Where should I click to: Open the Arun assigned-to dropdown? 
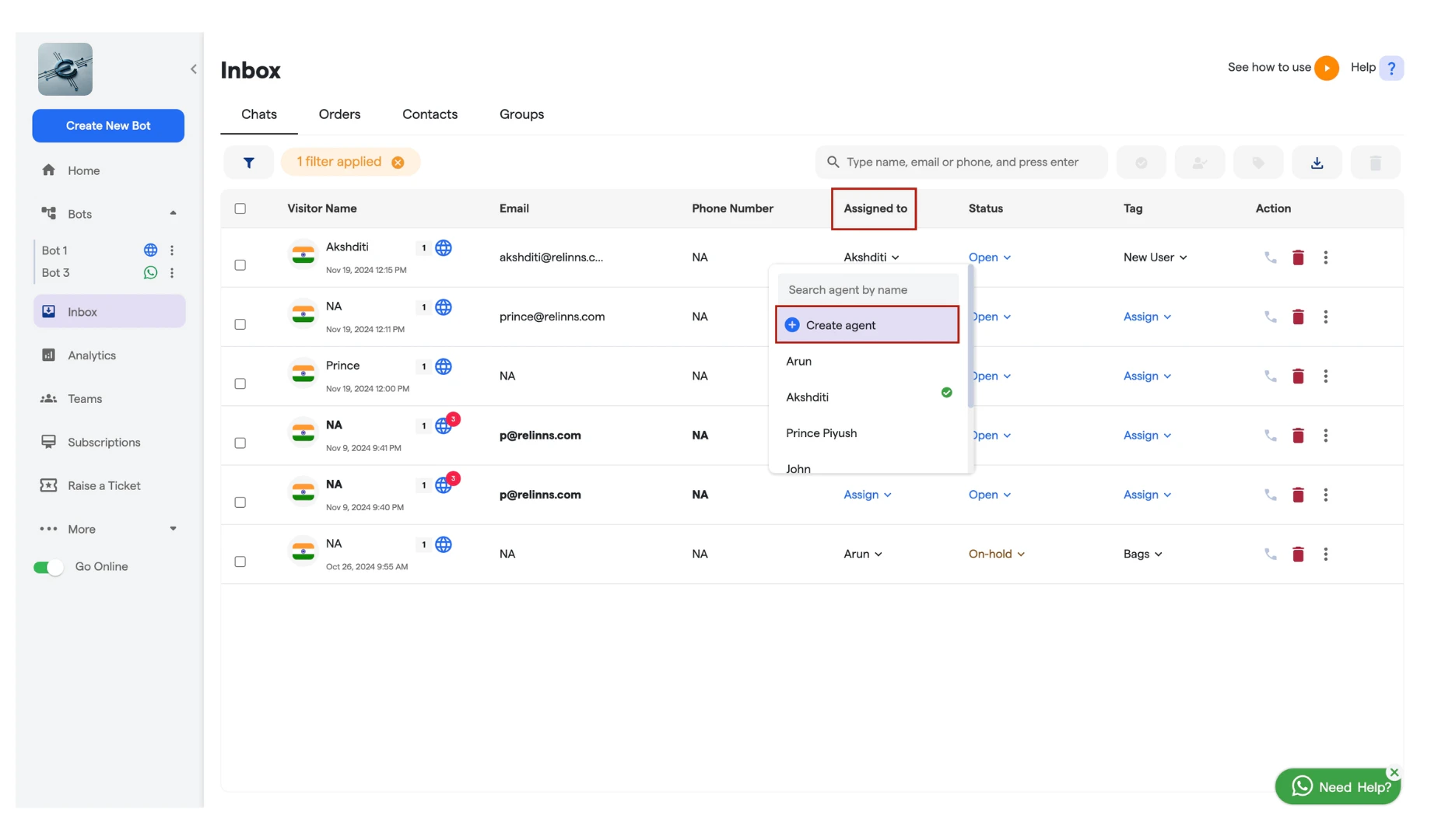pyautogui.click(x=863, y=554)
